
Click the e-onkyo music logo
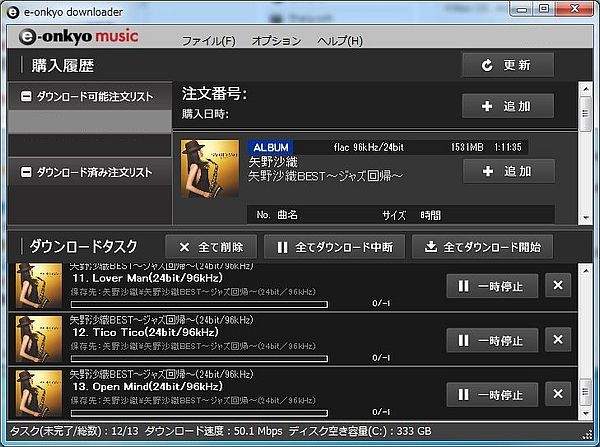click(79, 37)
